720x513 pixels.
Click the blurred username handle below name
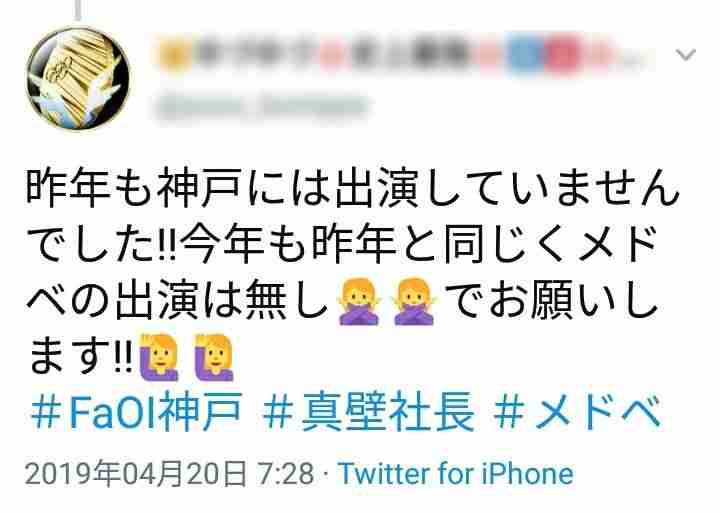pos(262,107)
